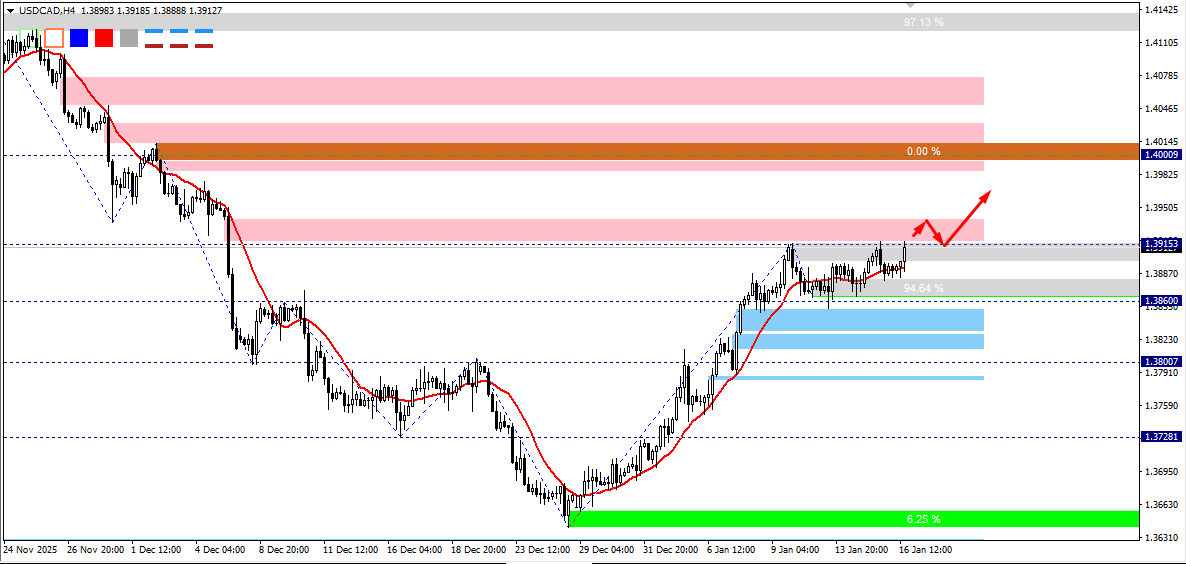Click the solid red square button

[x=104, y=38]
